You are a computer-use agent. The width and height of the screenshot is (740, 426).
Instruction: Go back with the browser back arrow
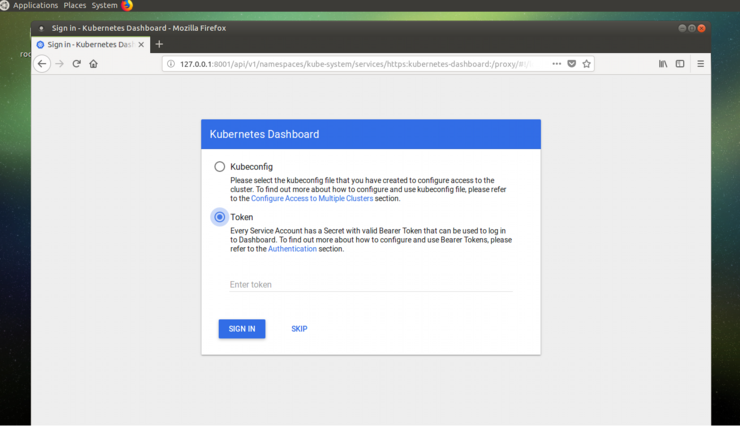[x=42, y=64]
